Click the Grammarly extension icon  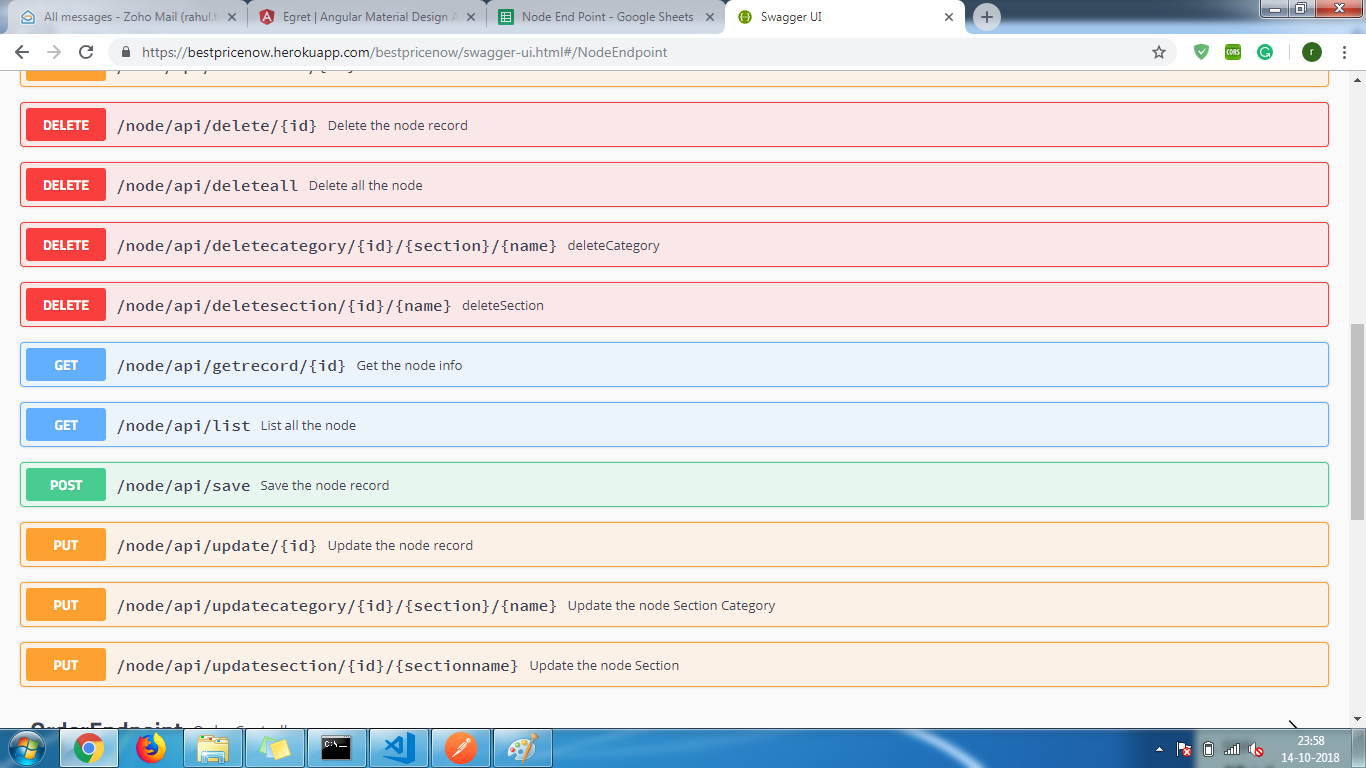[x=1265, y=52]
